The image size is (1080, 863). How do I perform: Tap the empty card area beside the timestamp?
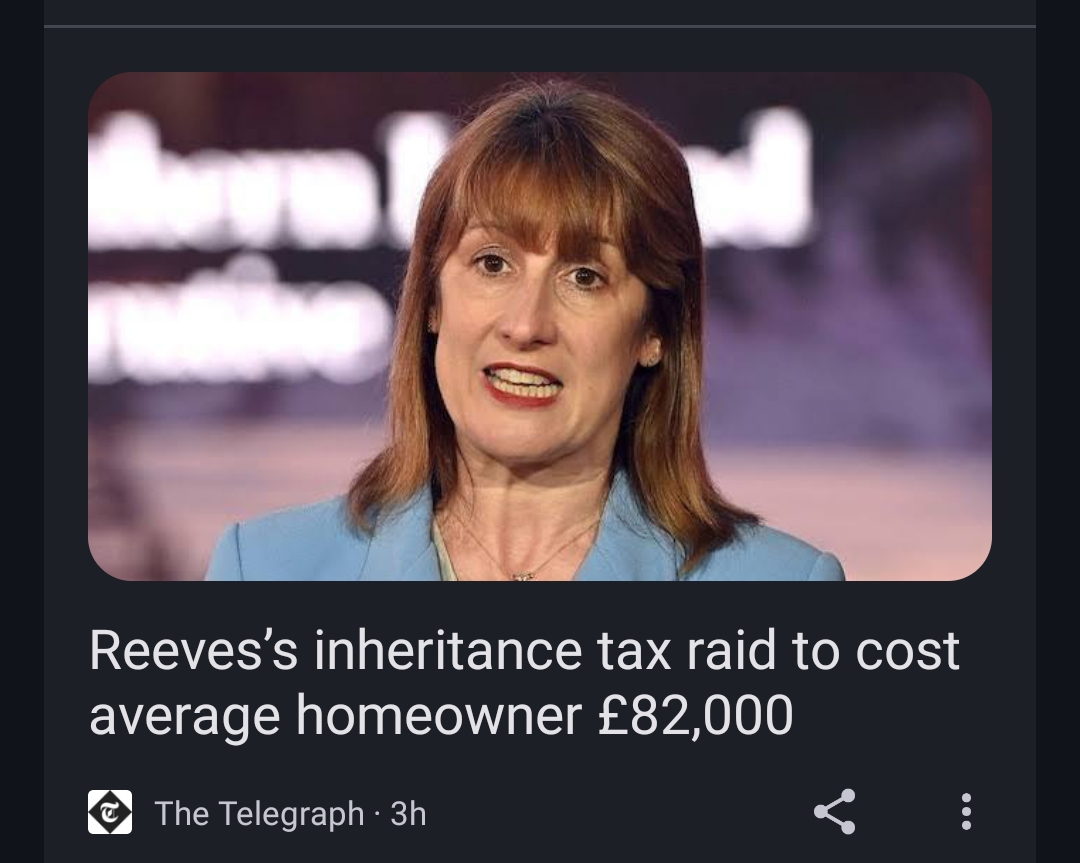coord(620,813)
